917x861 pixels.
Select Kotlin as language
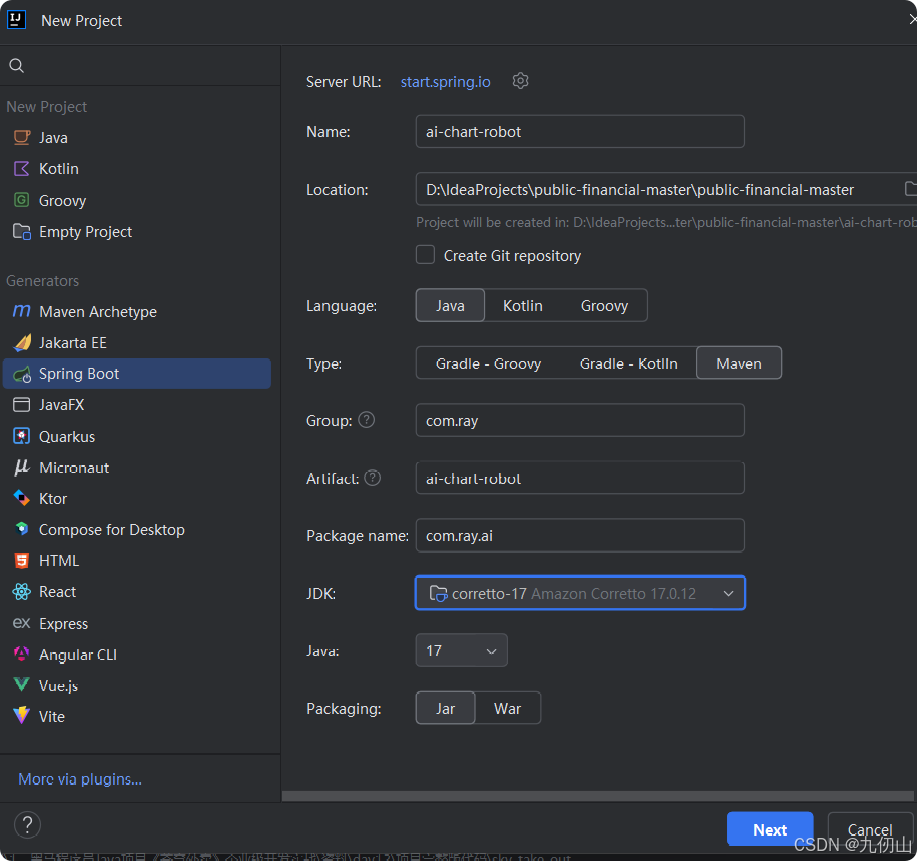coord(523,305)
